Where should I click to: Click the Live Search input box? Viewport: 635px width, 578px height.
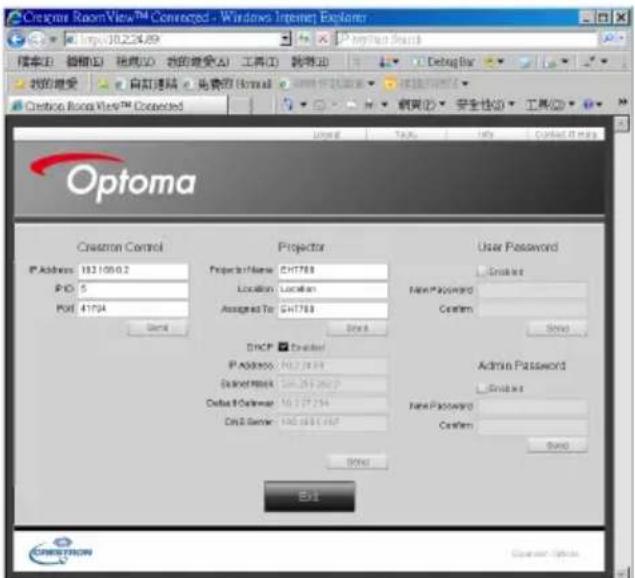(467, 39)
